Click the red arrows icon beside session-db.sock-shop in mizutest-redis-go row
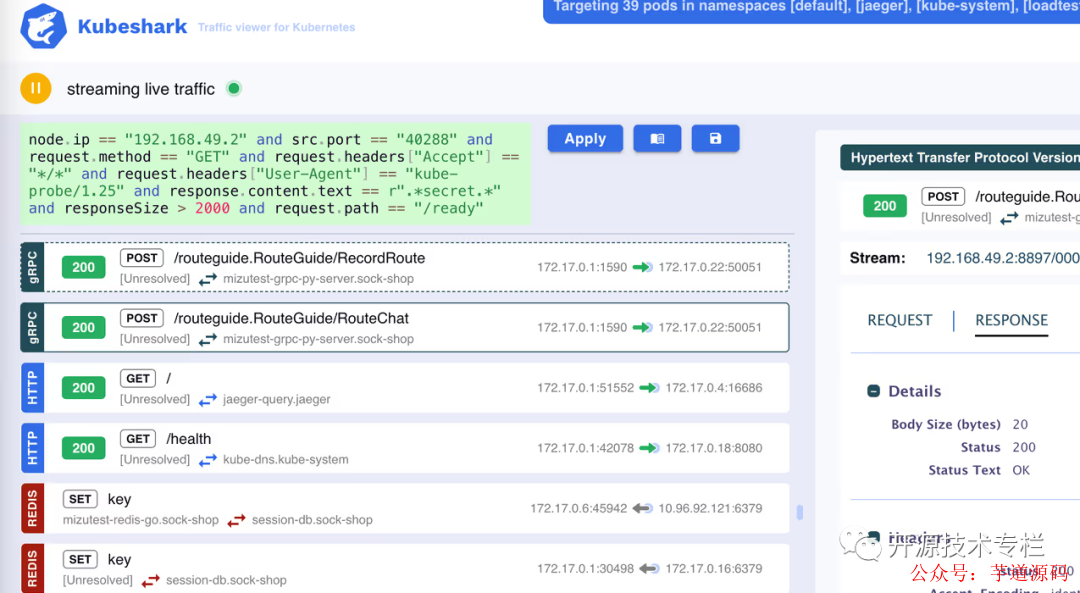The width and height of the screenshot is (1080, 593). (236, 521)
